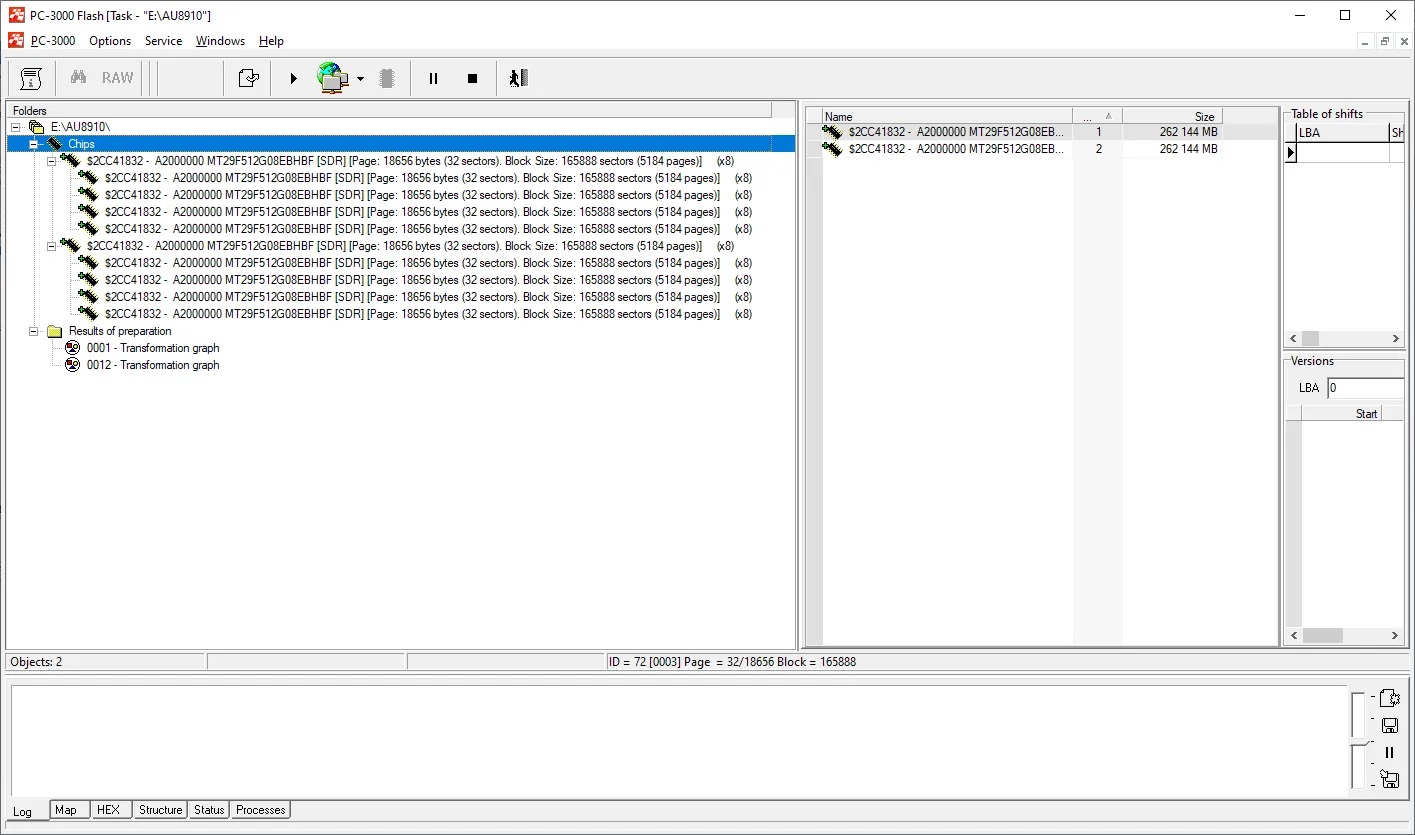This screenshot has height=835, width=1415.
Task: Click the log vertical slider handle
Action: click(1357, 742)
